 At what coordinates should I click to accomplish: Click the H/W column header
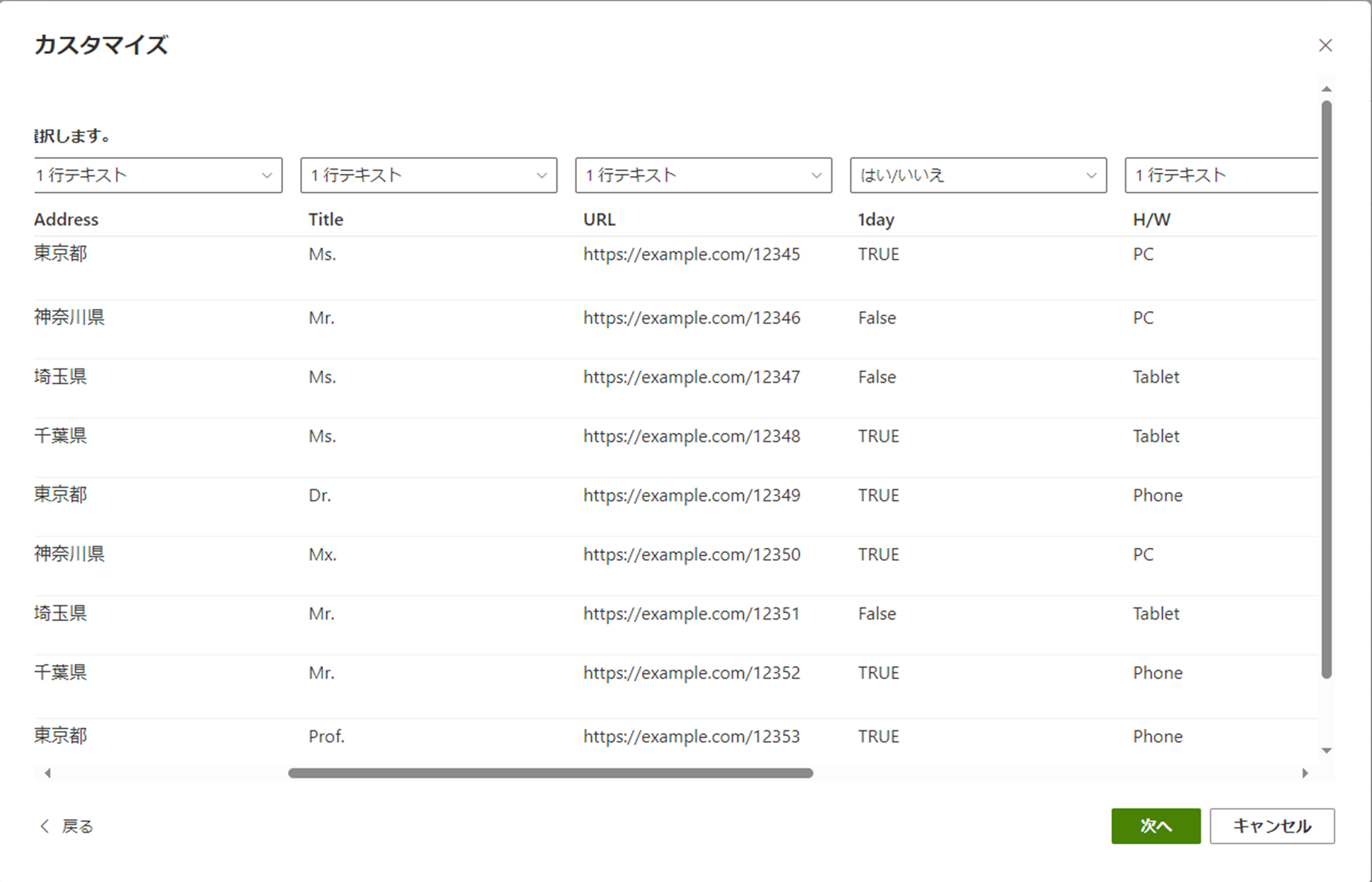click(x=1151, y=220)
